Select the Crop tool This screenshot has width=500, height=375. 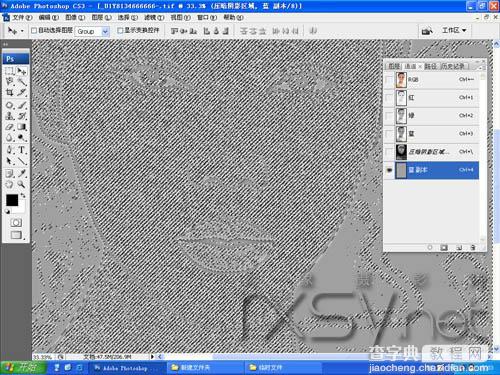[9, 93]
